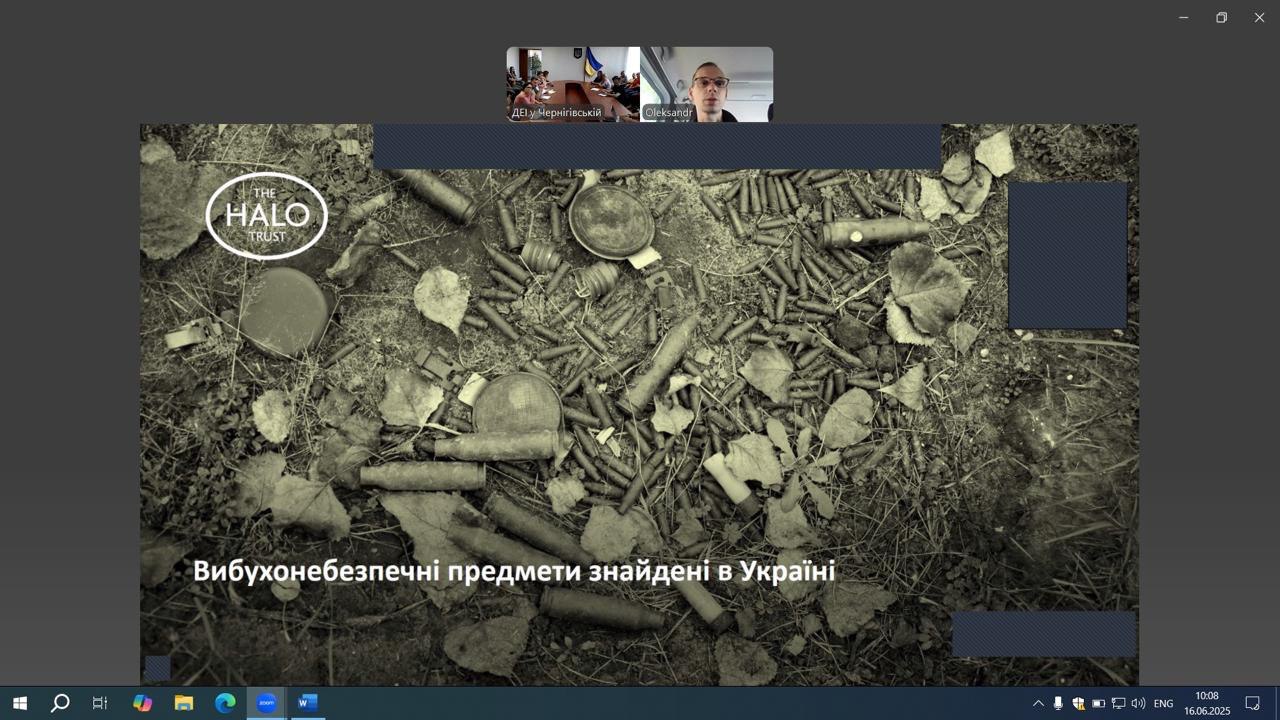This screenshot has height=720, width=1280.
Task: Open File Explorer from the taskbar
Action: [184, 703]
